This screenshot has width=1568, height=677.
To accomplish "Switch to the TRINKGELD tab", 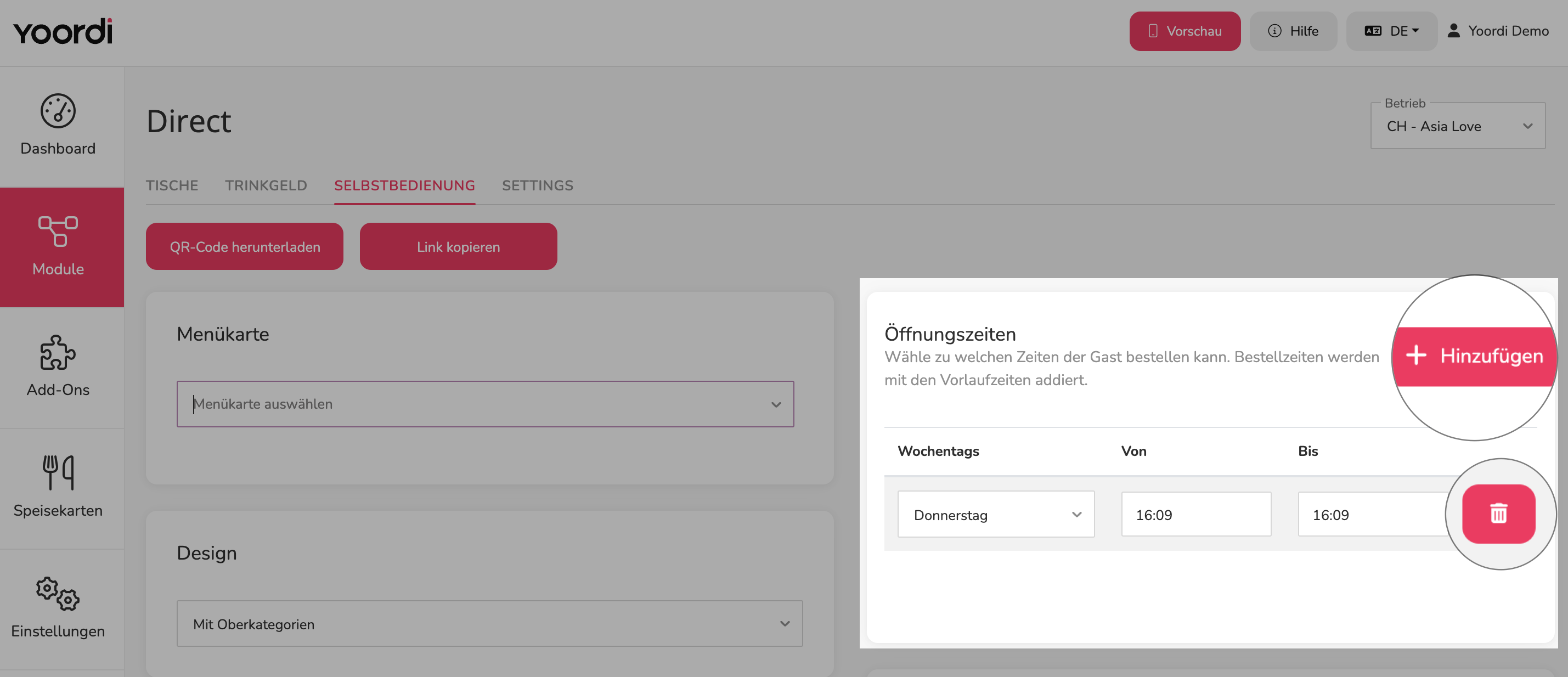I will (266, 185).
